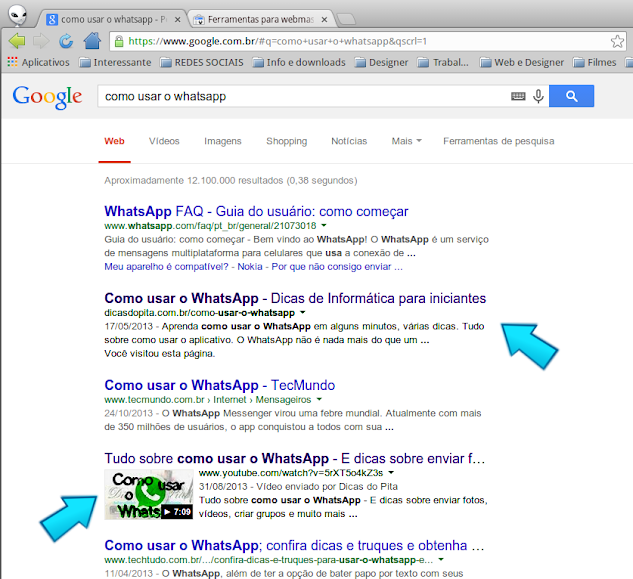633x579 pixels.
Task: Switch to Vídeos results tab
Action: click(164, 141)
